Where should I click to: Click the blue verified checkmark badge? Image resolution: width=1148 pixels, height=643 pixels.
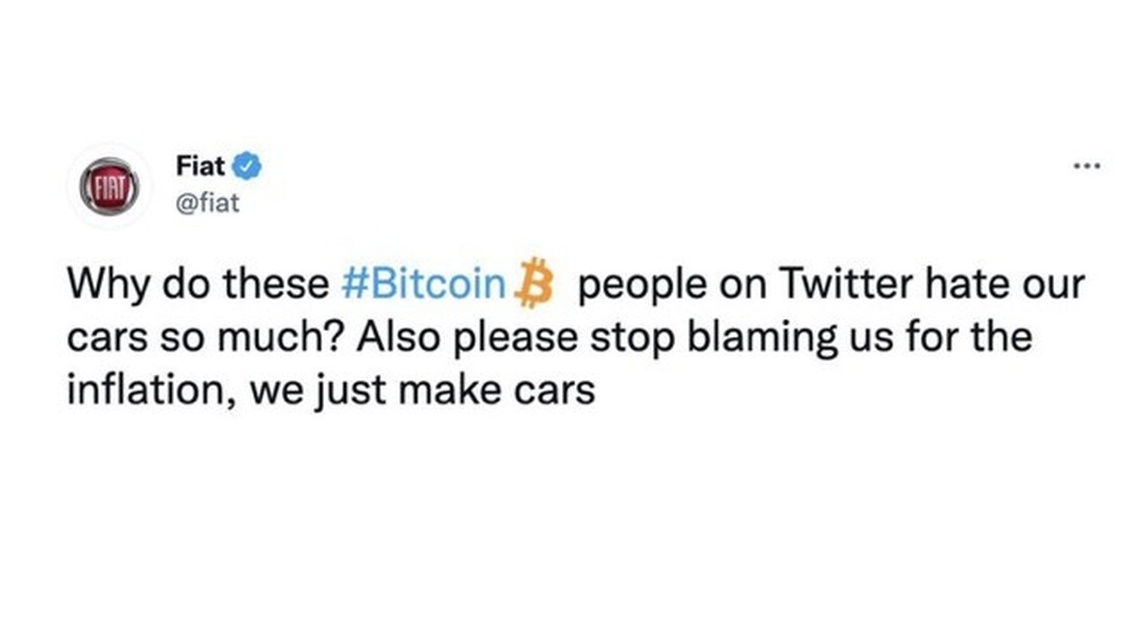(247, 166)
